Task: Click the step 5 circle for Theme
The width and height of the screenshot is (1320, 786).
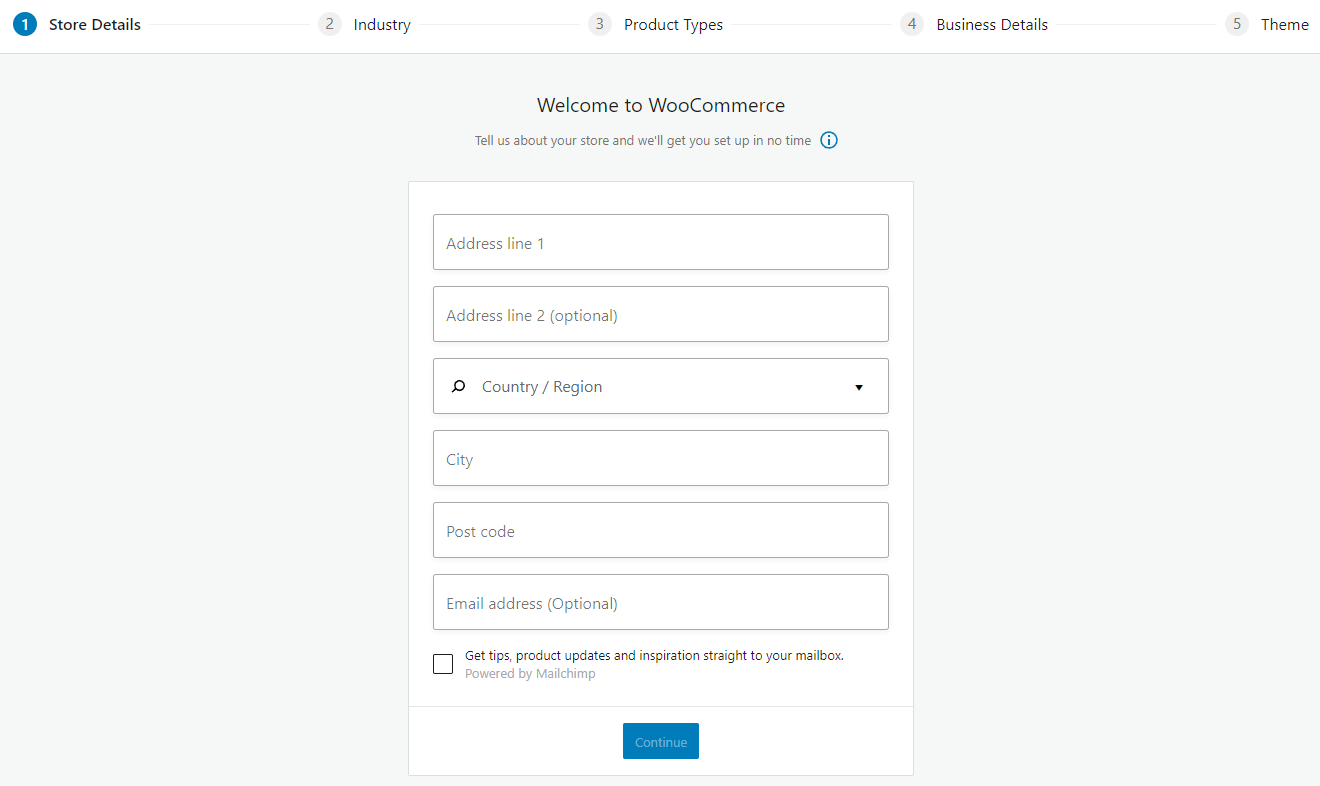Action: [x=1237, y=23]
